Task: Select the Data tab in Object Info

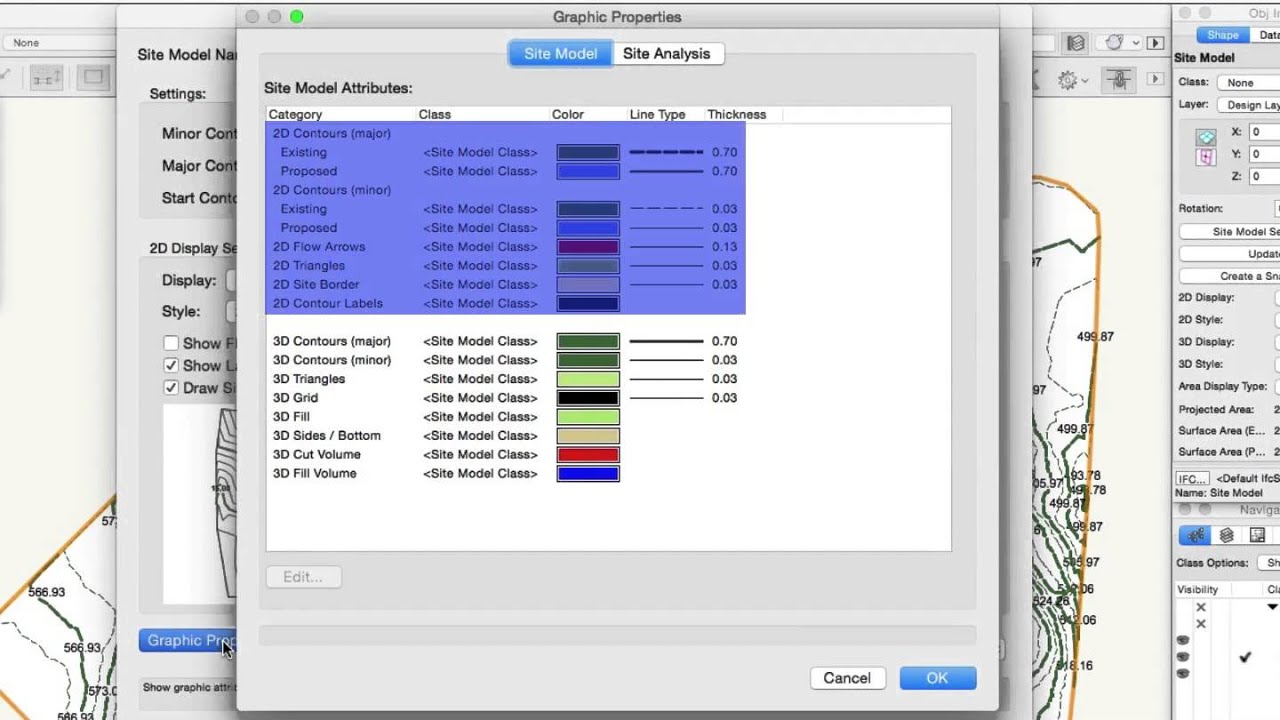Action: 1267,35
